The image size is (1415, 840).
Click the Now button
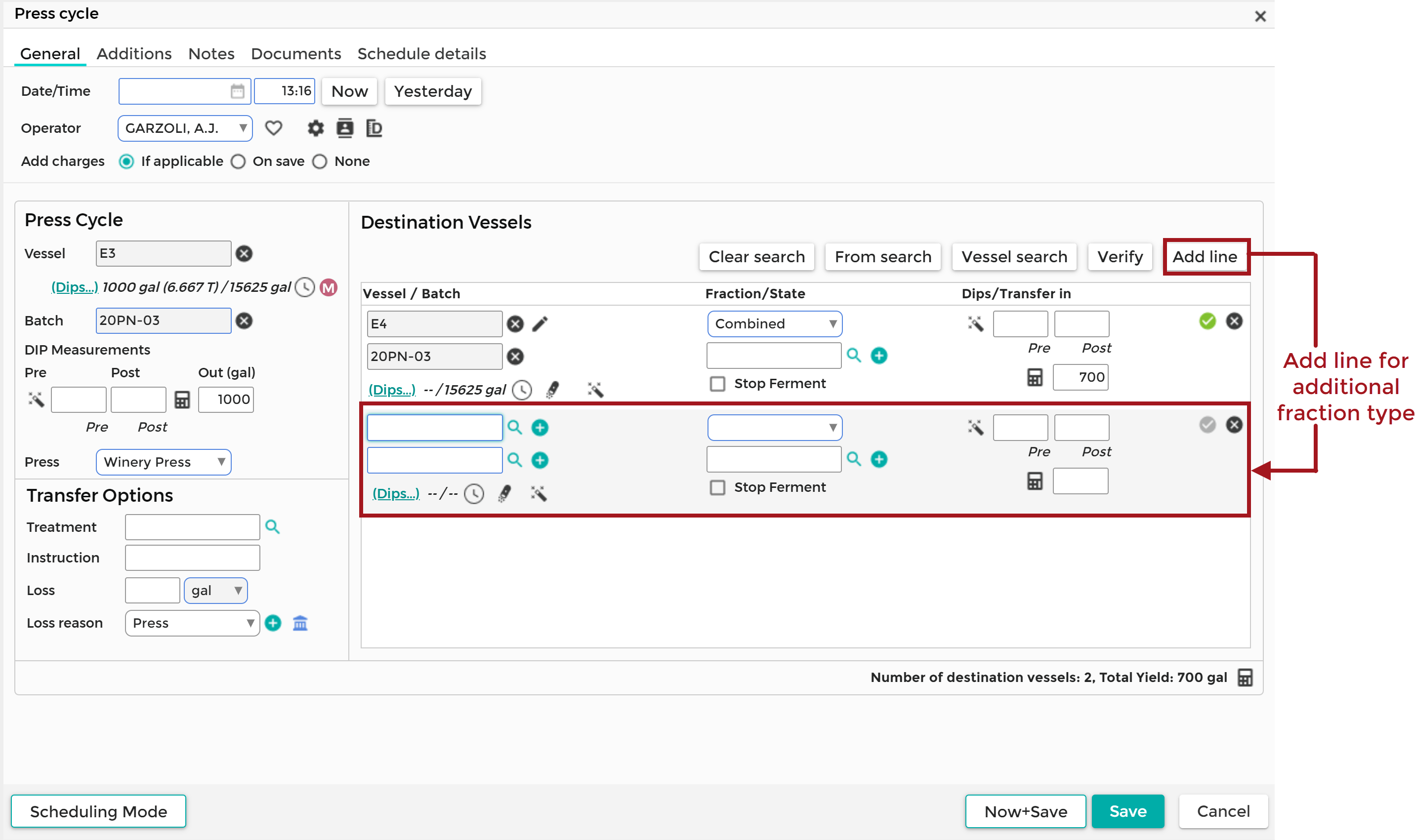pos(349,92)
